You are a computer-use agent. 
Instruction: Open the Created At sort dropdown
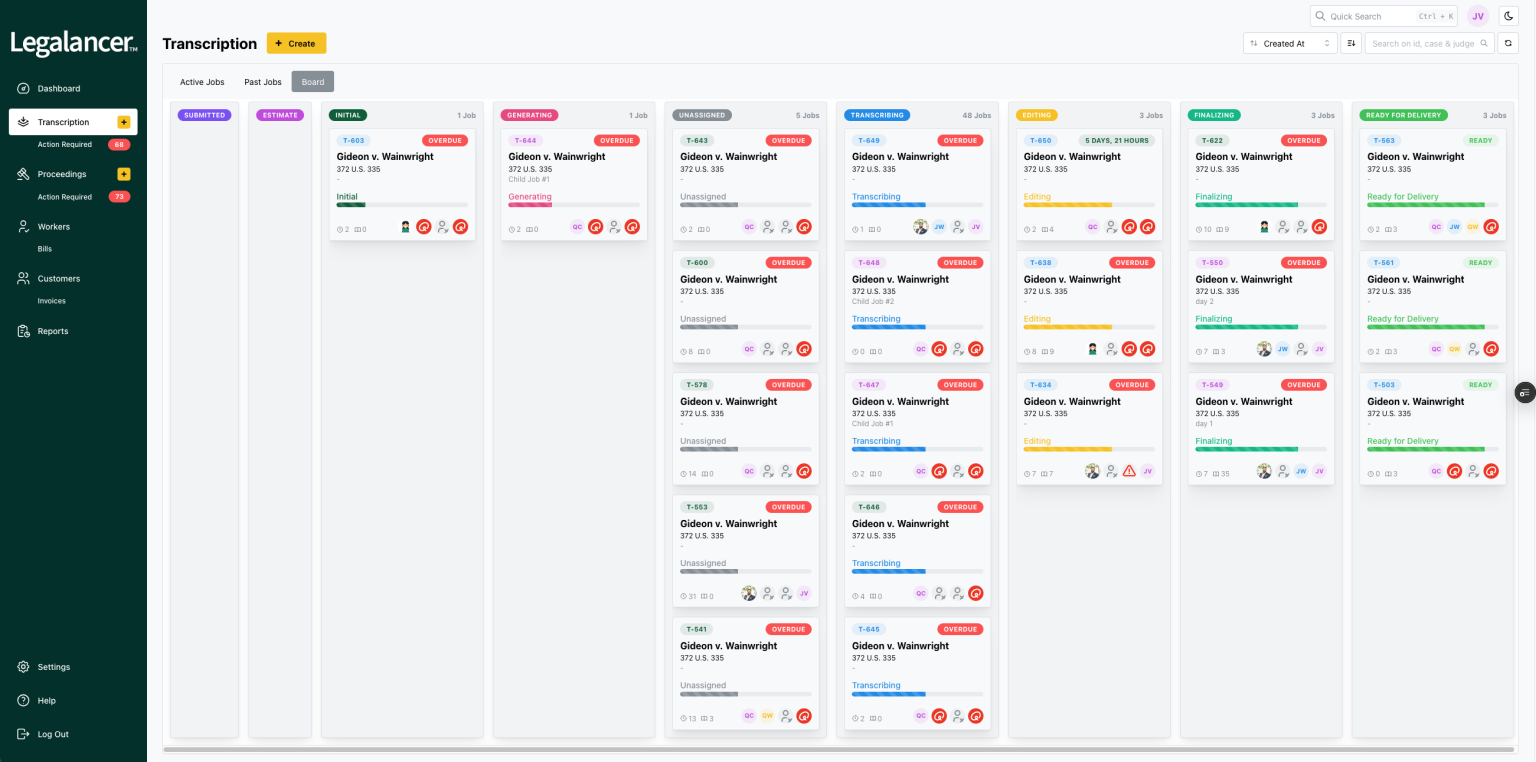(x=1290, y=43)
